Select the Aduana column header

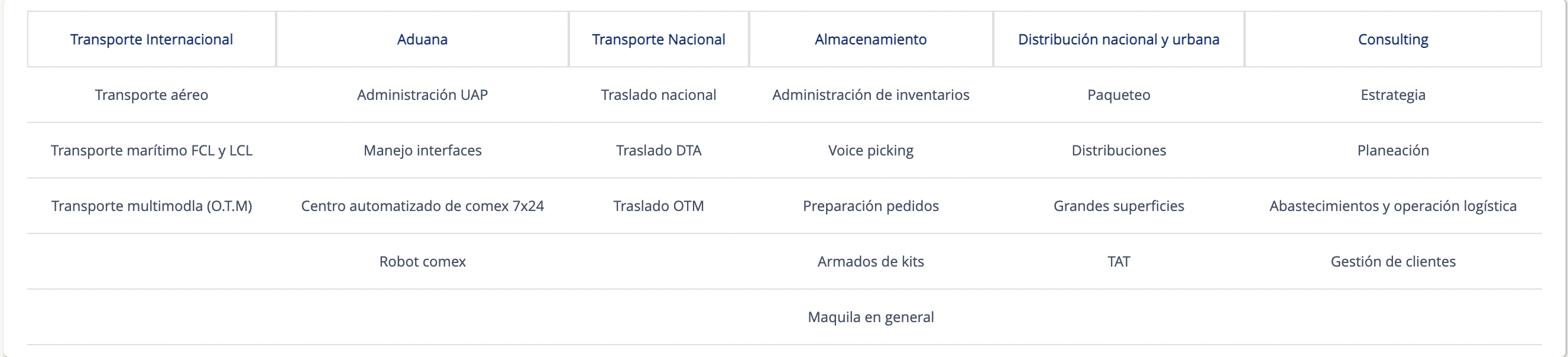coord(422,40)
